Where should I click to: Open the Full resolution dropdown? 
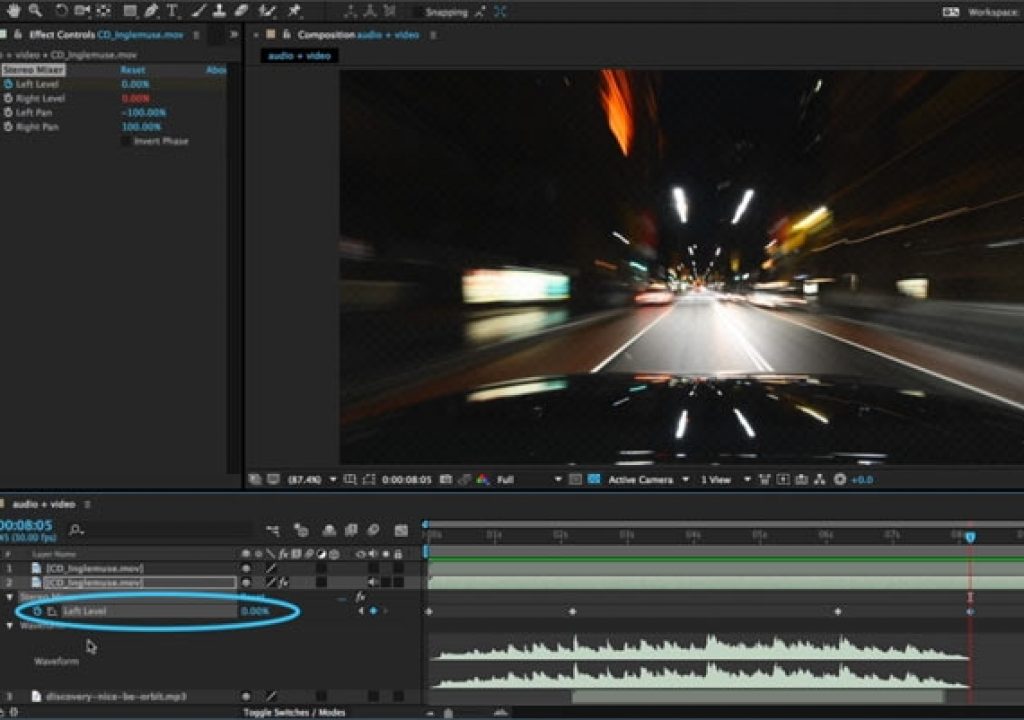coord(529,480)
